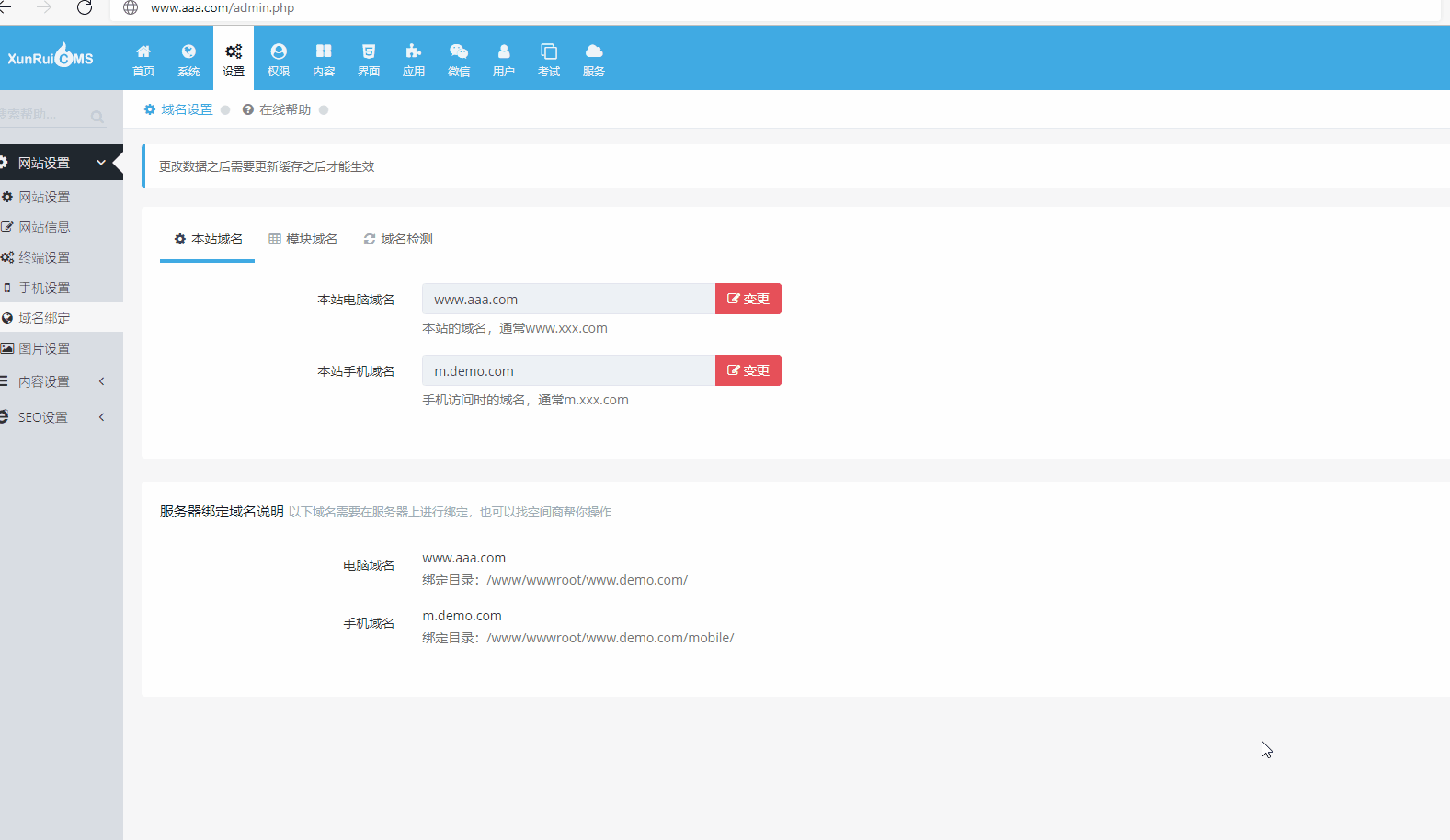This screenshot has width=1450, height=840.
Task: Click the 手机访问时的域名 hint text
Action: [x=525, y=400]
